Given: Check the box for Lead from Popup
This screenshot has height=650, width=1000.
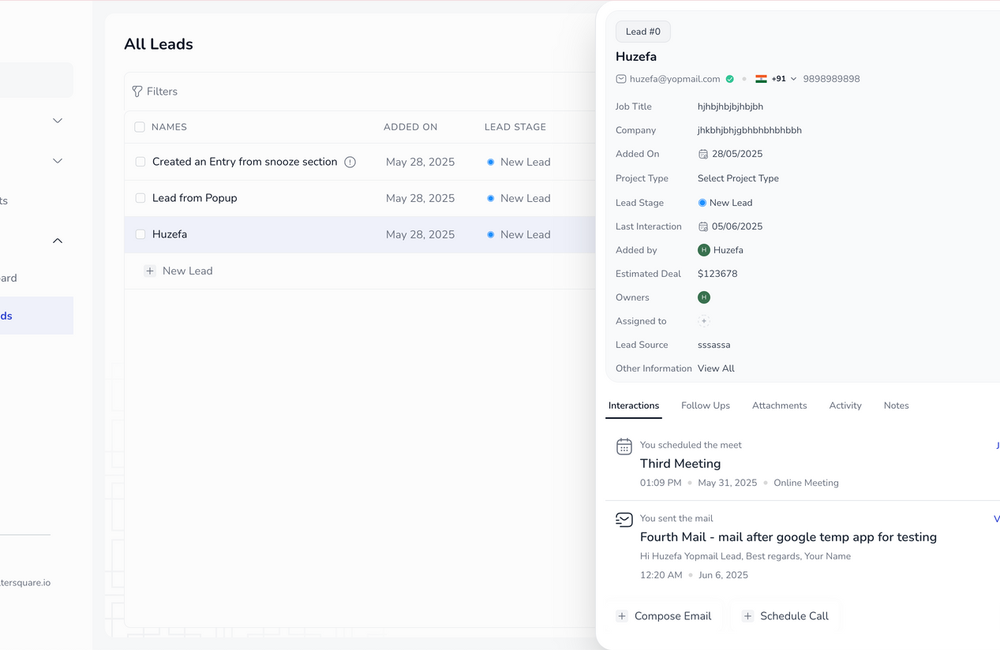Looking at the screenshot, I should click(x=140, y=198).
